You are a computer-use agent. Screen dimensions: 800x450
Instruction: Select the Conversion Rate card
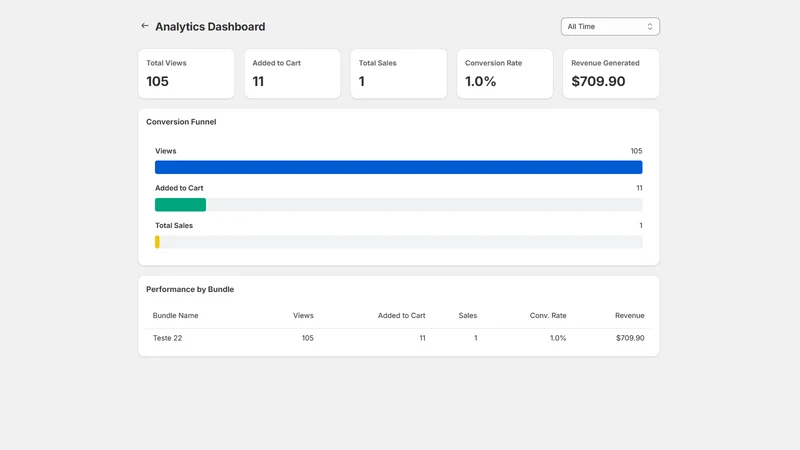[x=505, y=74]
